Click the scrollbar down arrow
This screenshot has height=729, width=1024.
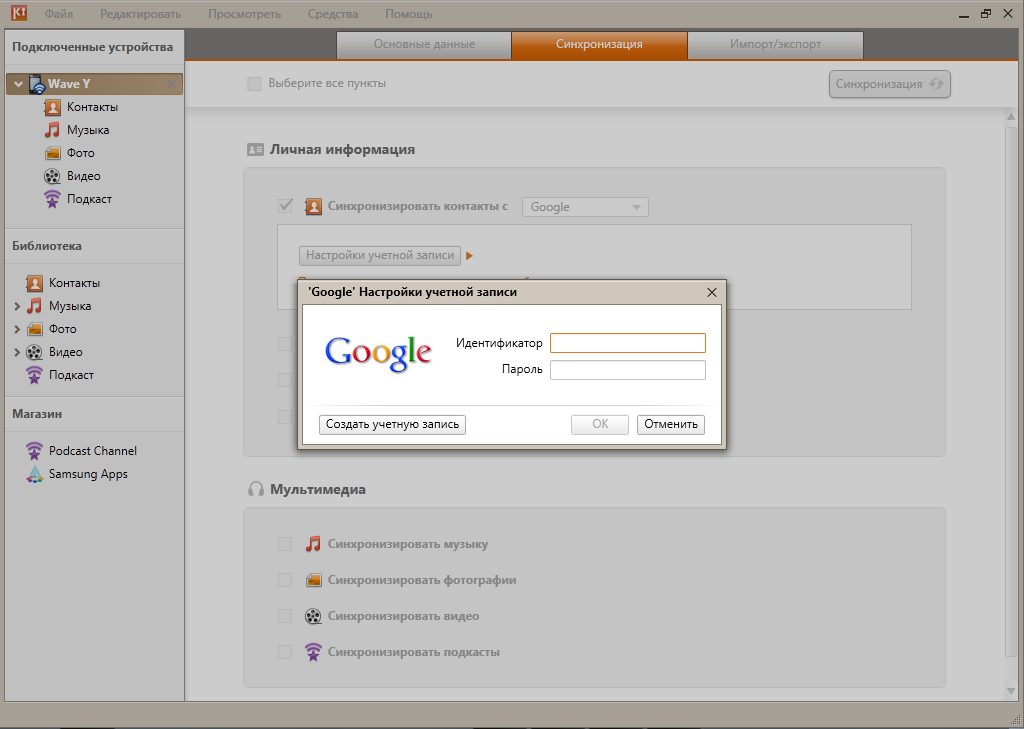coord(1012,692)
